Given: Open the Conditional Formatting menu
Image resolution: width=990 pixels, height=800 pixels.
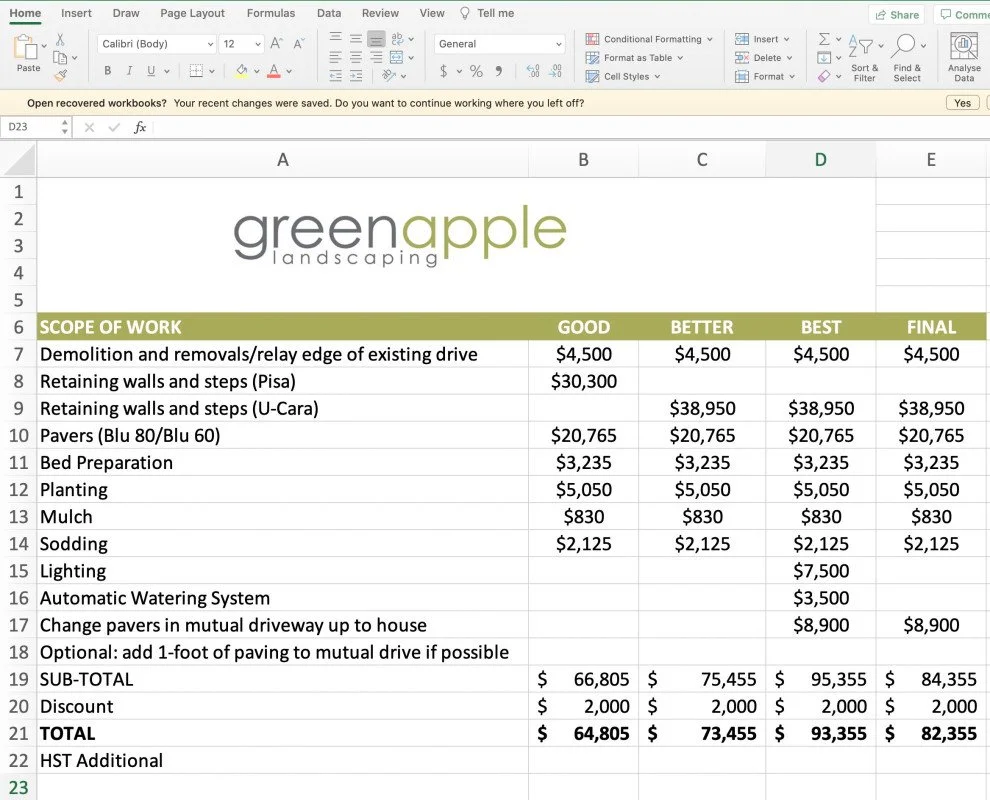Looking at the screenshot, I should pyautogui.click(x=648, y=39).
